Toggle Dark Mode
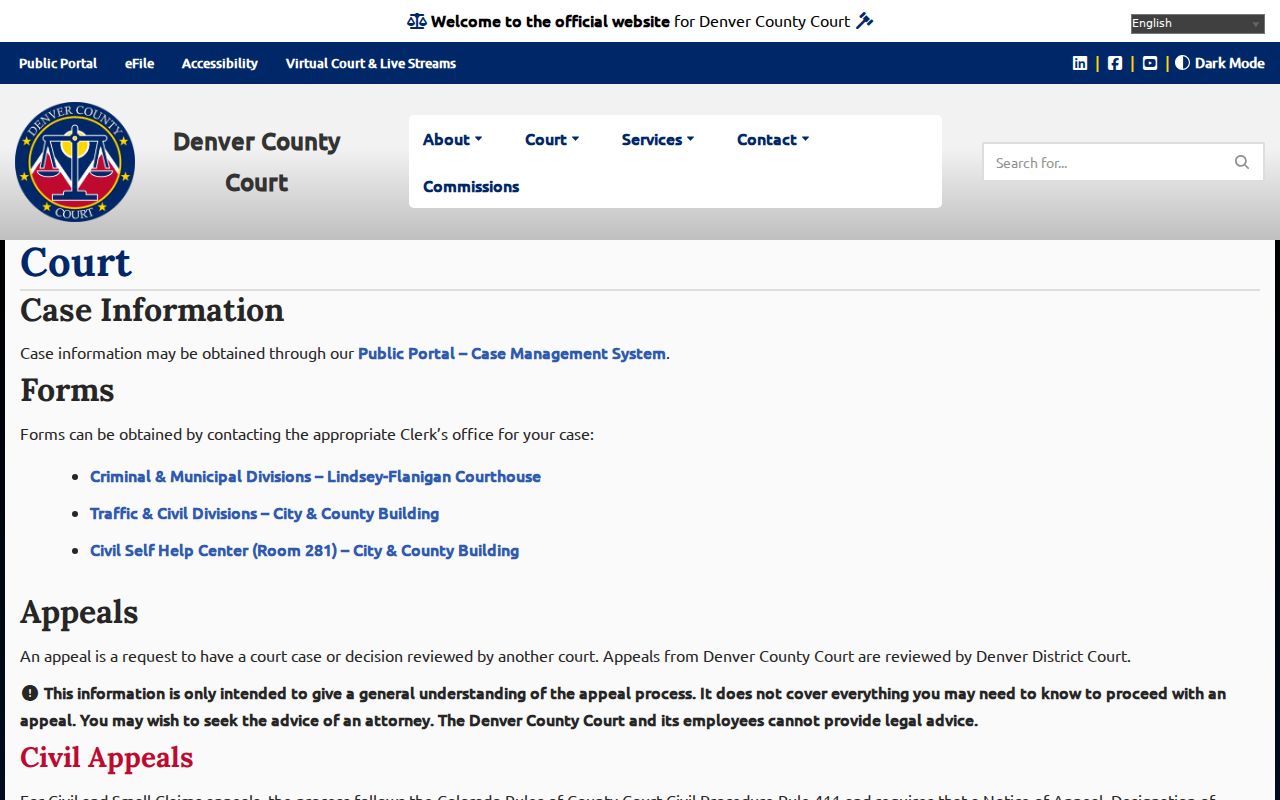Viewport: 1280px width, 800px height. (1220, 63)
